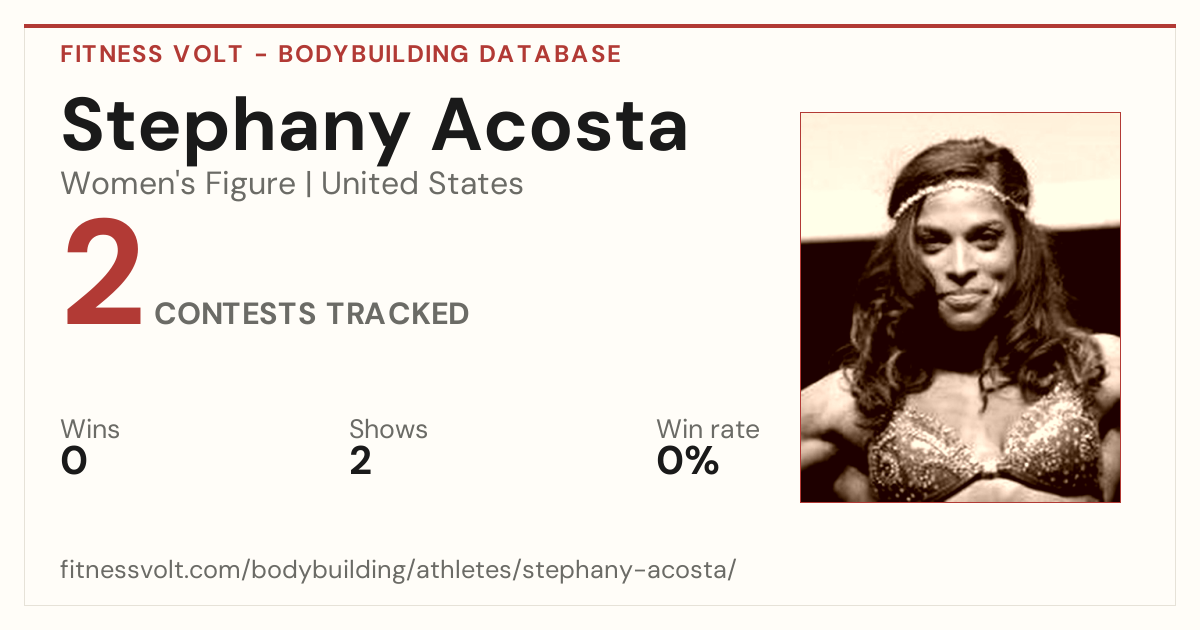This screenshot has height=630, width=1200.
Task: Click the Wins label
Action: coord(90,429)
